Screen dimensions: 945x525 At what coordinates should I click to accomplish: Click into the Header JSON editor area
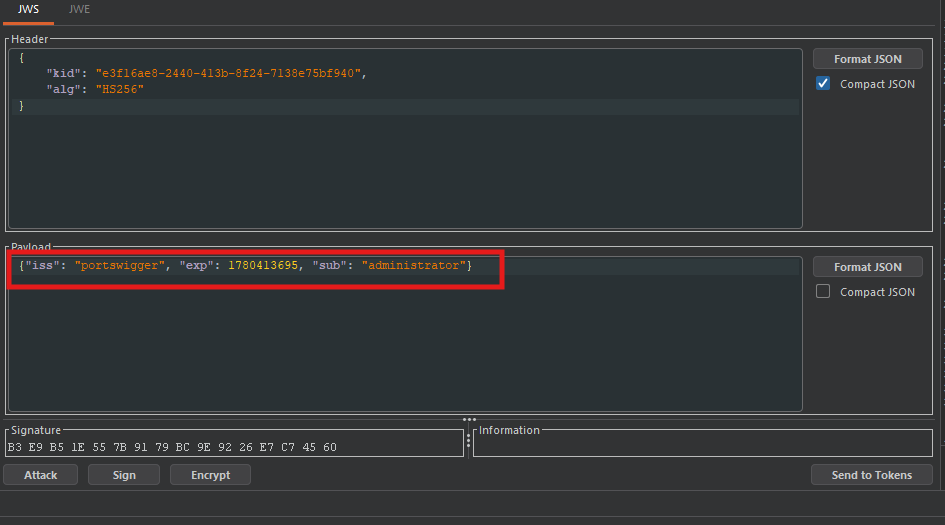pos(405,139)
